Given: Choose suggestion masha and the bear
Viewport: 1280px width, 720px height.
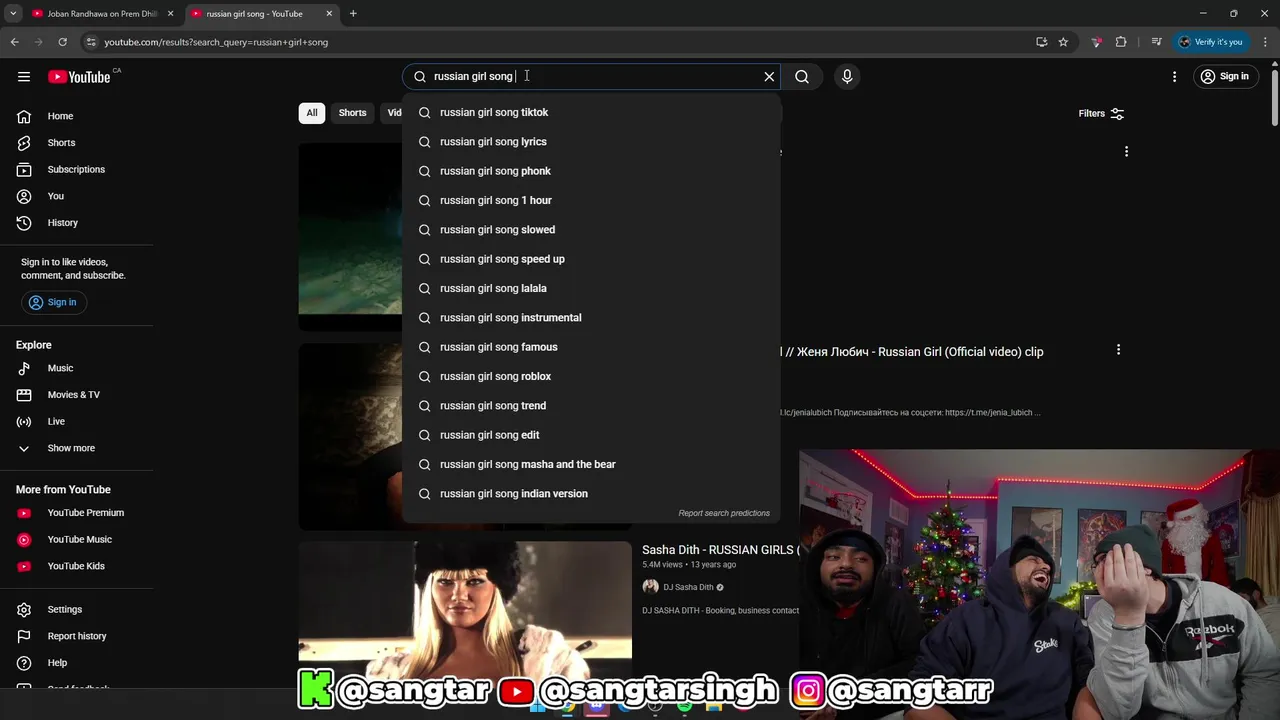Looking at the screenshot, I should 591,464.
